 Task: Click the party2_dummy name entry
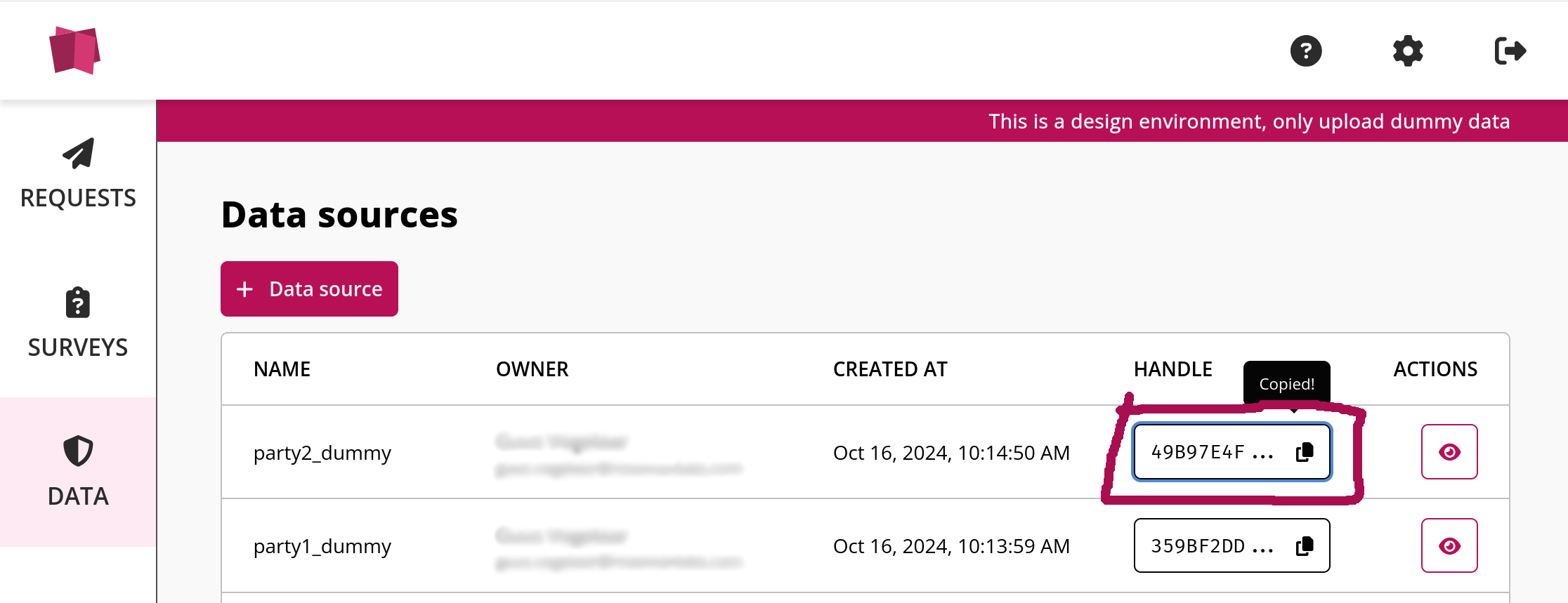[323, 453]
